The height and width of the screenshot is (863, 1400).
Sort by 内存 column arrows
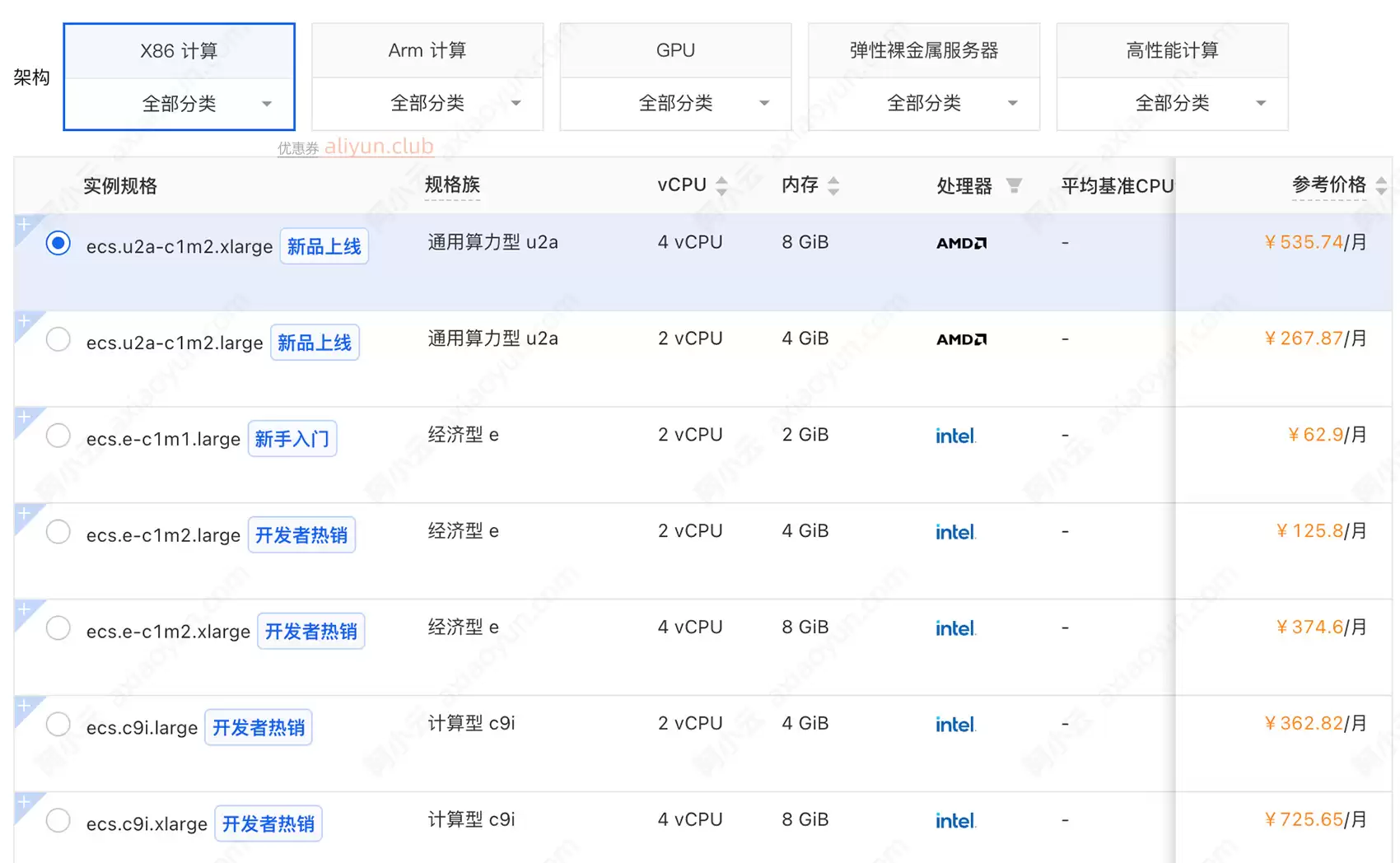pos(833,186)
